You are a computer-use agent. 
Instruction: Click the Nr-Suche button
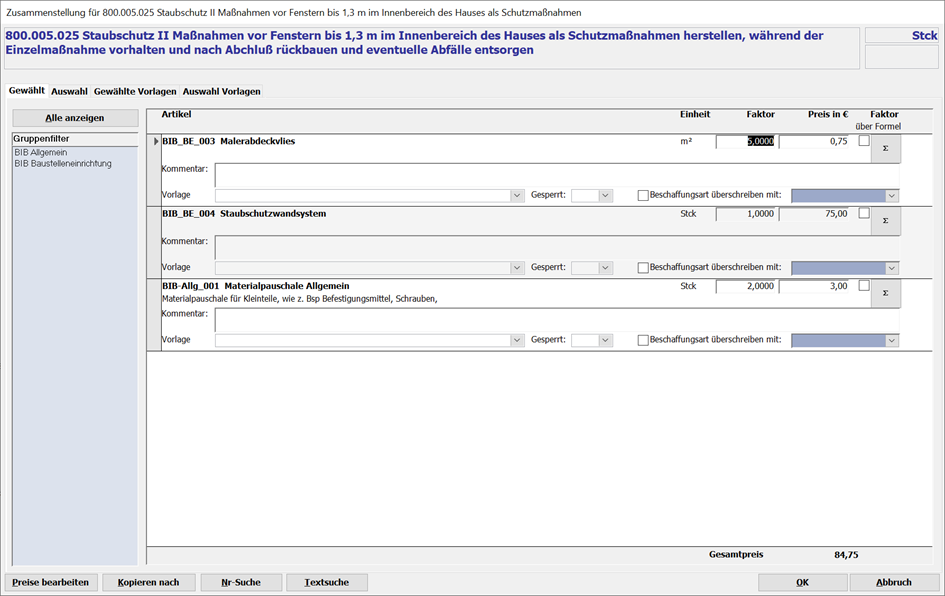pyautogui.click(x=241, y=582)
